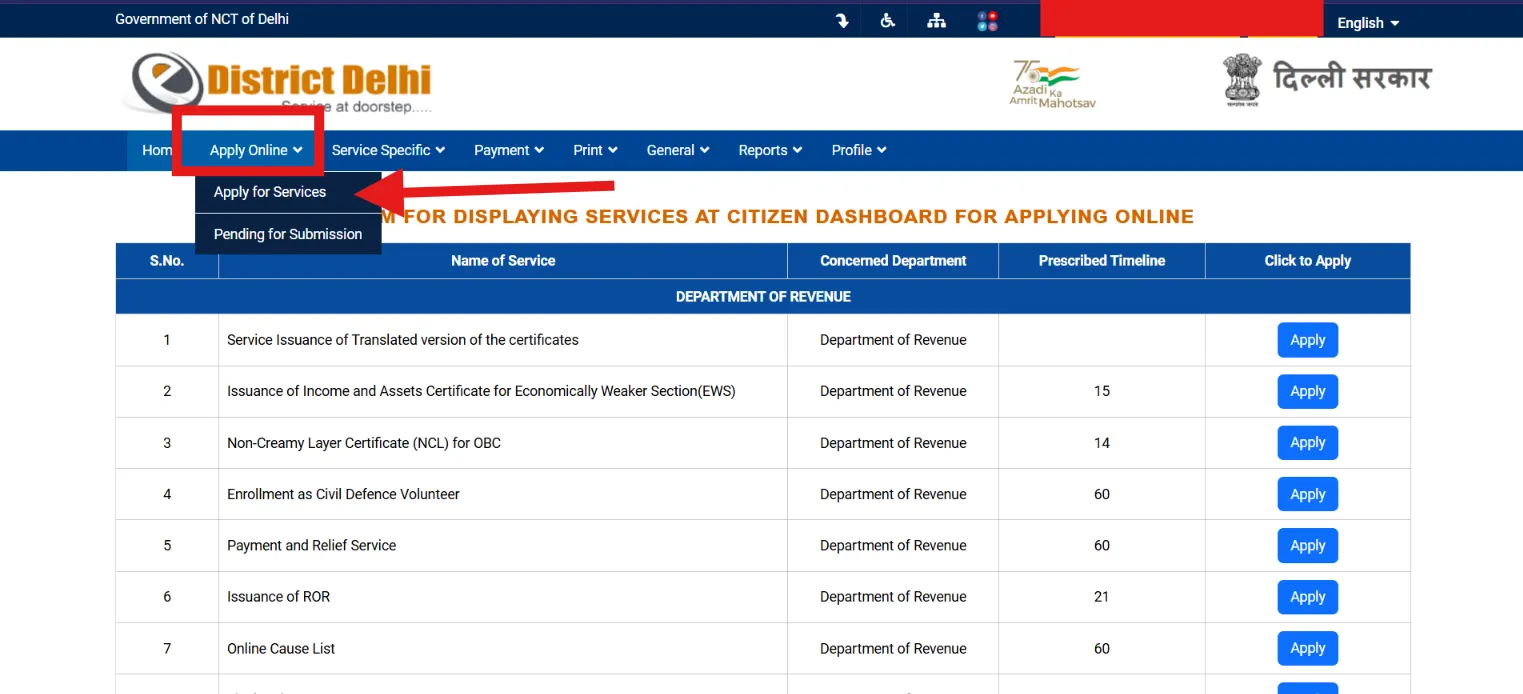Click the 'DEPARTMENT OF REVENUE' section row
Screen dimensions: 1523x694
click(x=763, y=297)
